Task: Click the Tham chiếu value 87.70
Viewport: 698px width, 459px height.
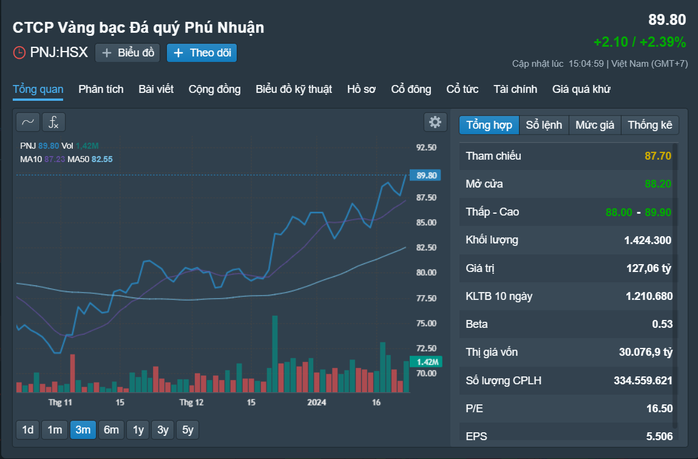Action: (x=658, y=156)
